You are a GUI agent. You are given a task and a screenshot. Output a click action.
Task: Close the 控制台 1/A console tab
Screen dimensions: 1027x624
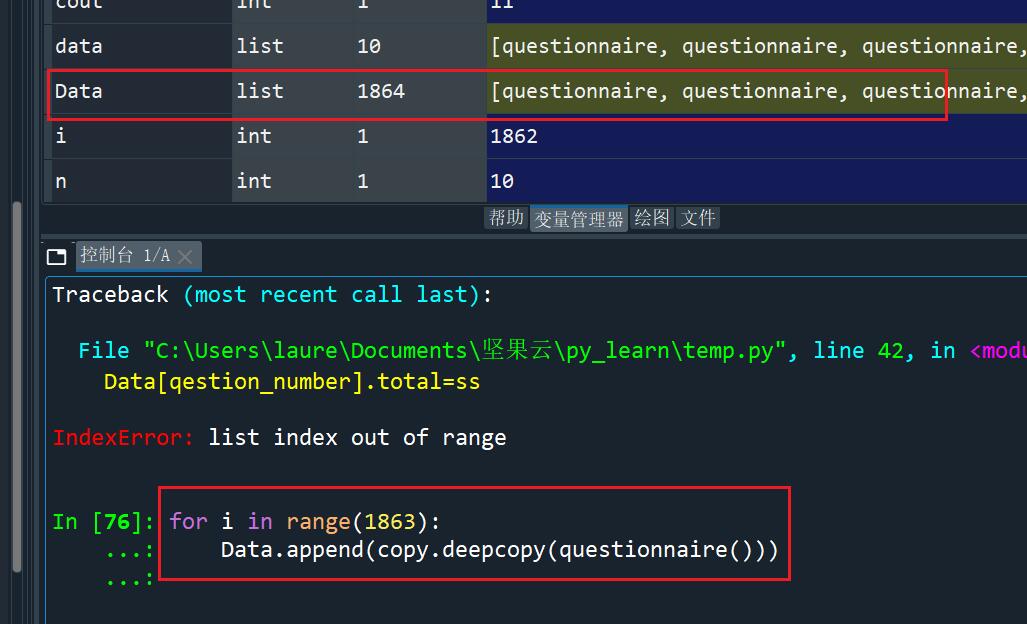(186, 257)
